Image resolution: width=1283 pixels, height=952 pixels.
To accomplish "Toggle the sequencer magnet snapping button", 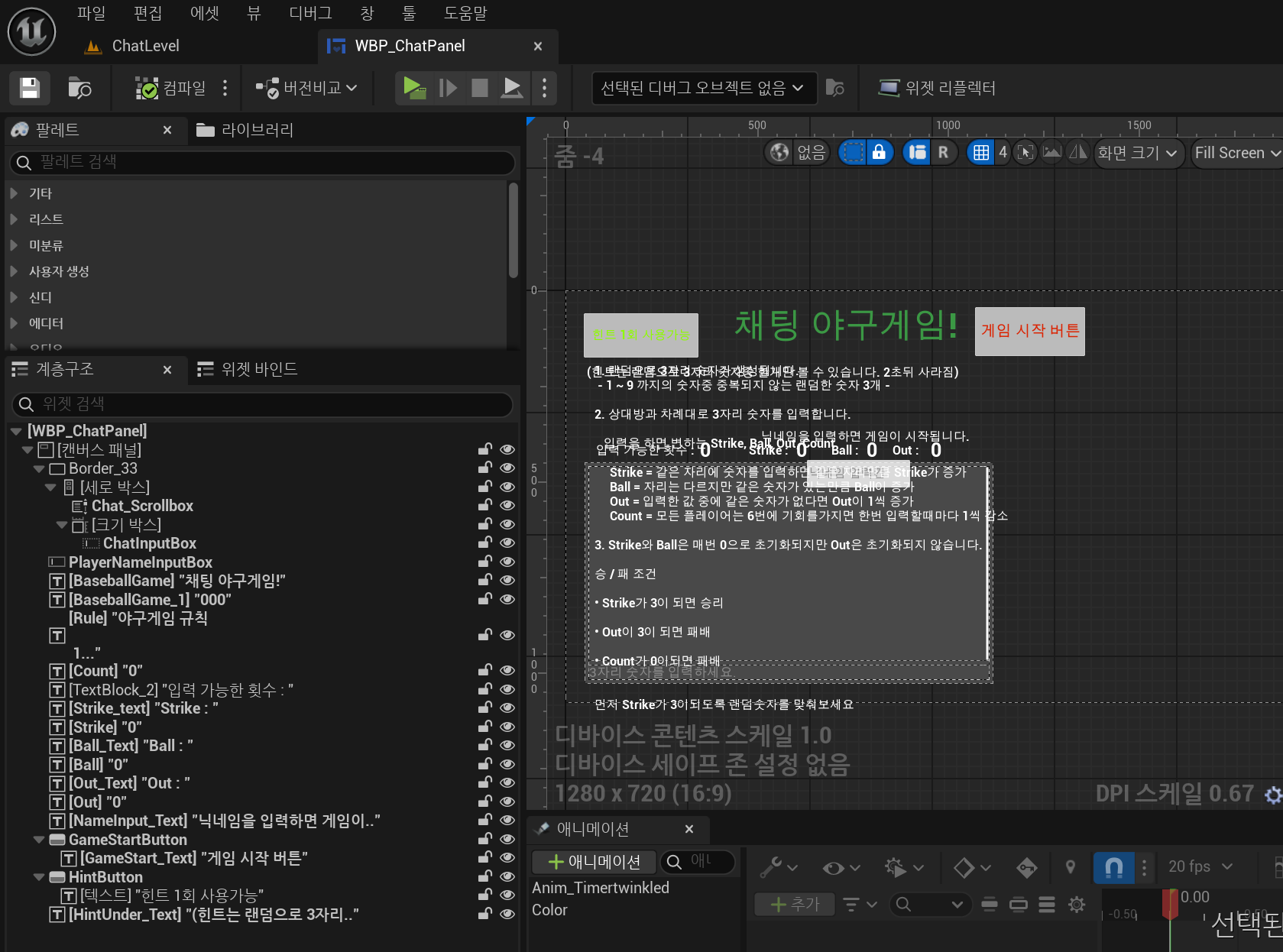I will (x=1113, y=866).
